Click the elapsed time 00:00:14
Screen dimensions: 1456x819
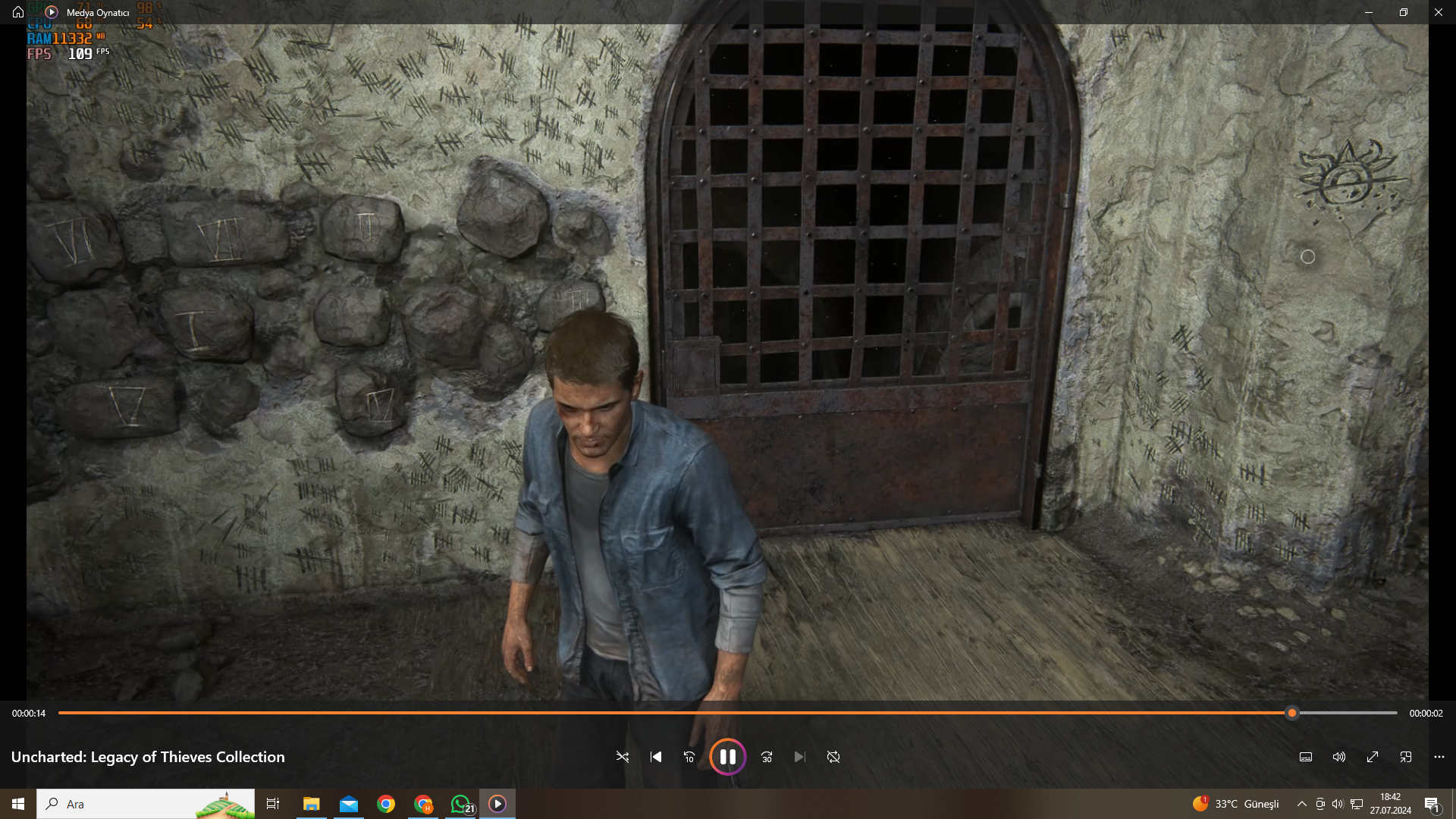tap(29, 713)
